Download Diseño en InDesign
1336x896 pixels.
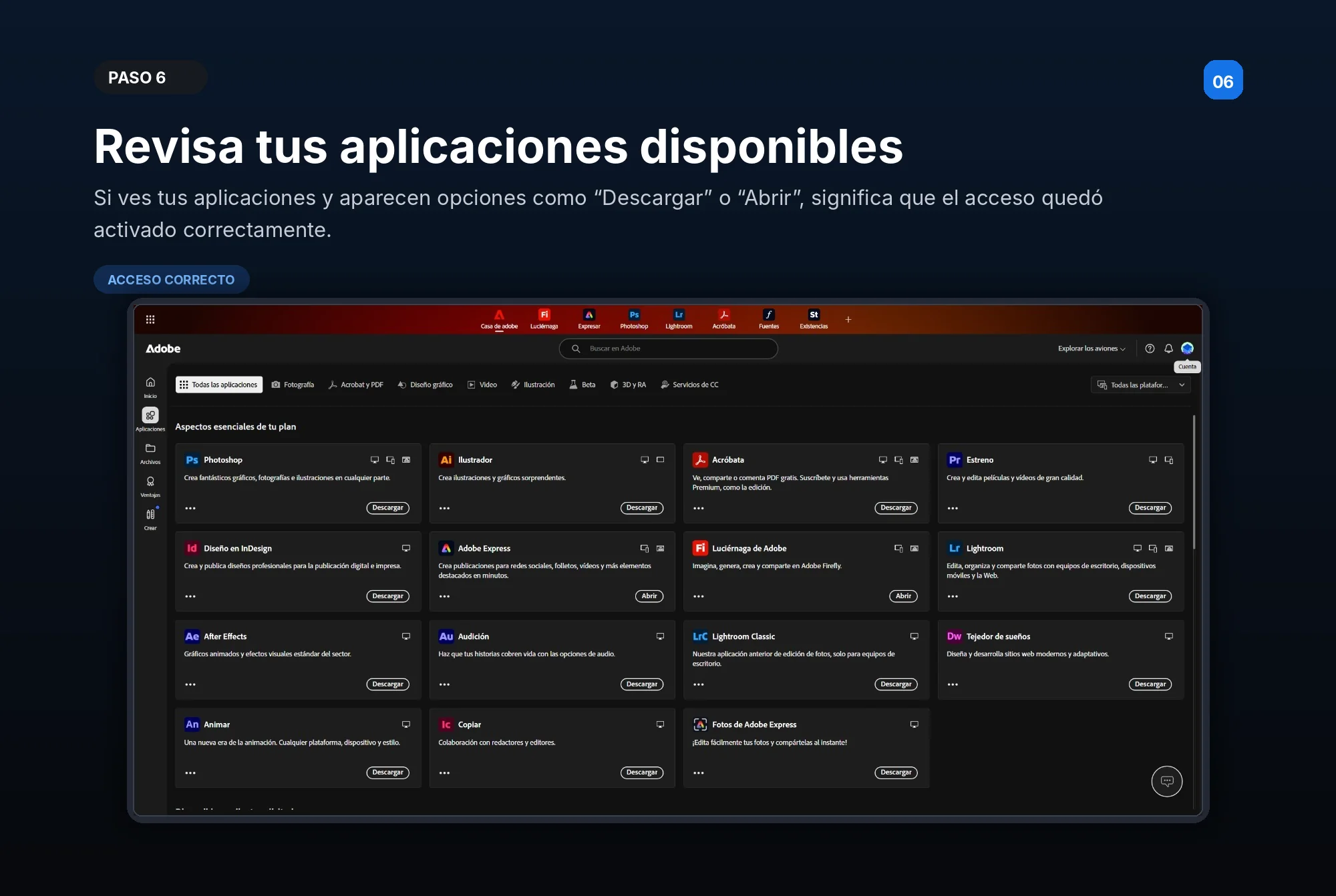(x=387, y=596)
